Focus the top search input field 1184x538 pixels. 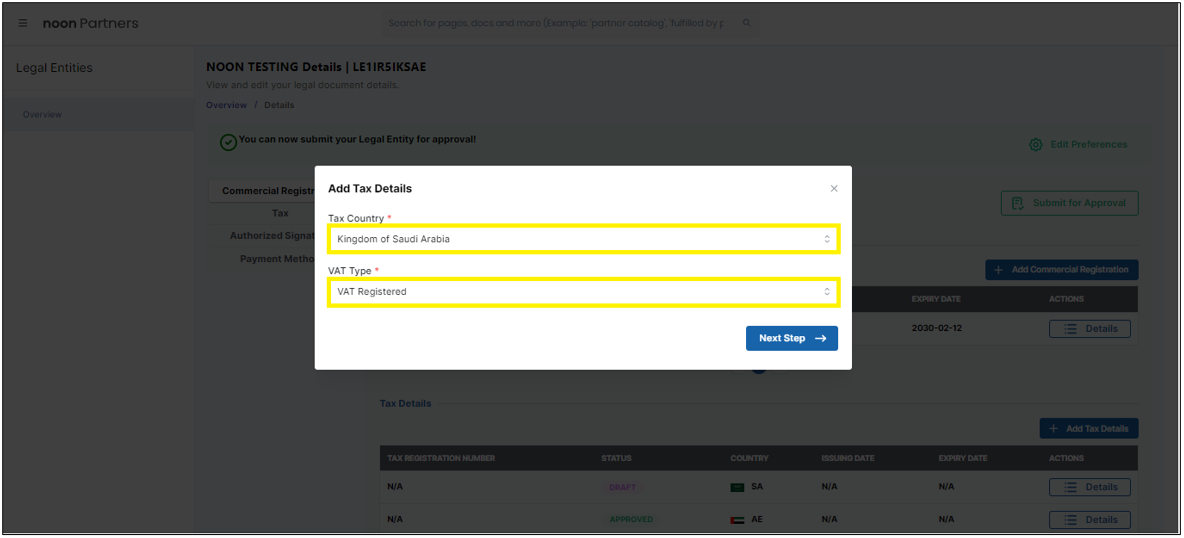coord(555,23)
